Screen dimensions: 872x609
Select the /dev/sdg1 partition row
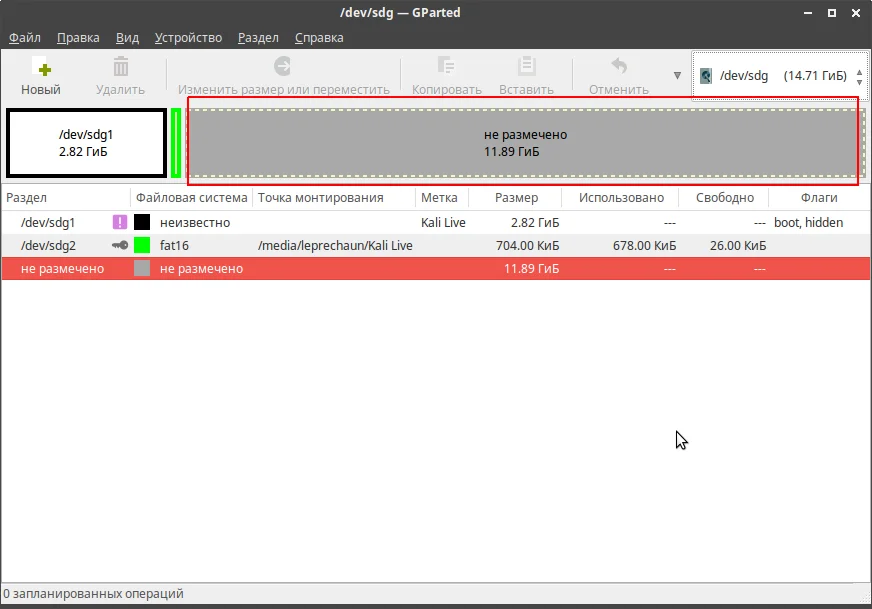pyautogui.click(x=436, y=222)
